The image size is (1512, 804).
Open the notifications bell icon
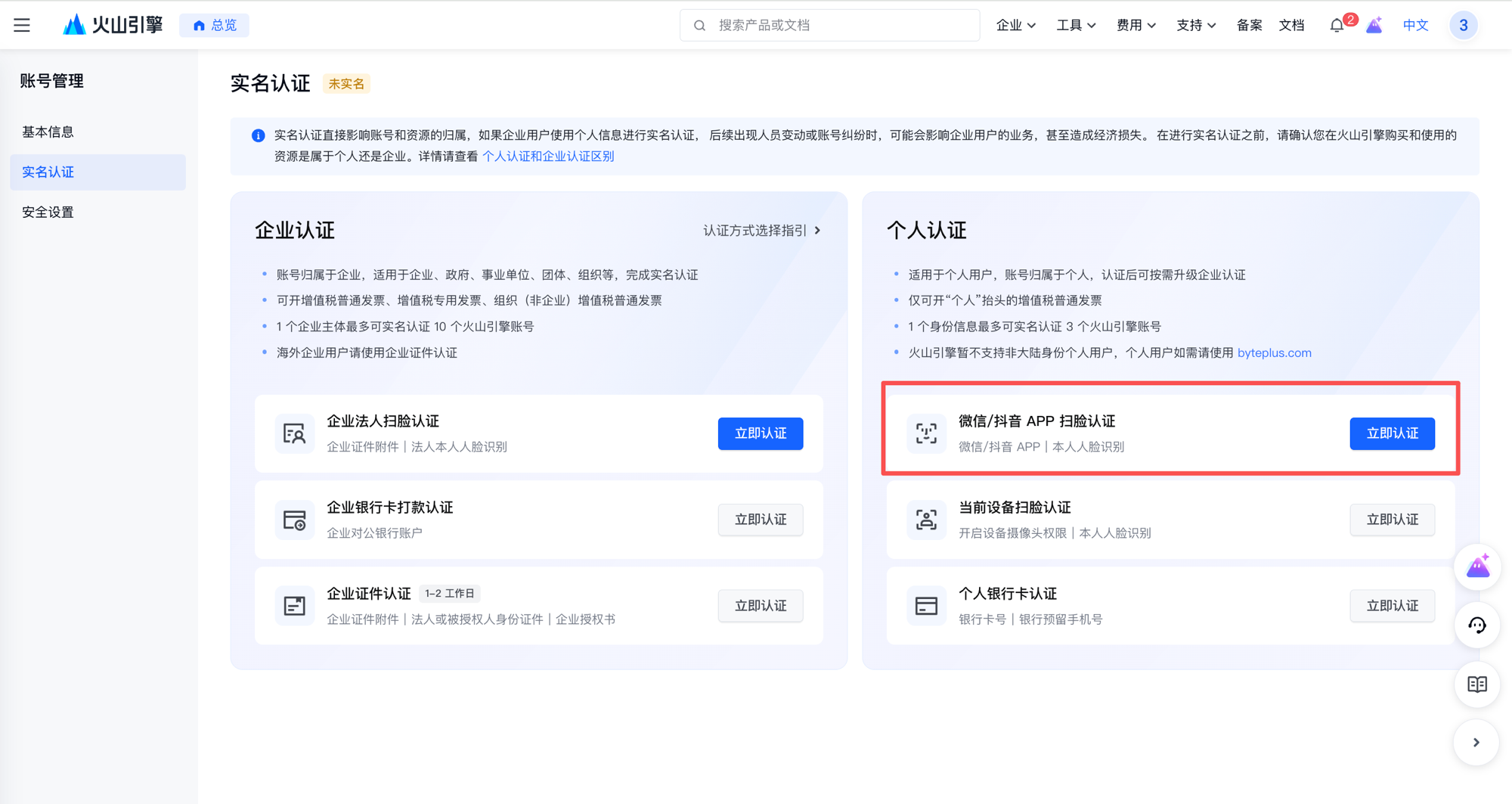tap(1337, 25)
